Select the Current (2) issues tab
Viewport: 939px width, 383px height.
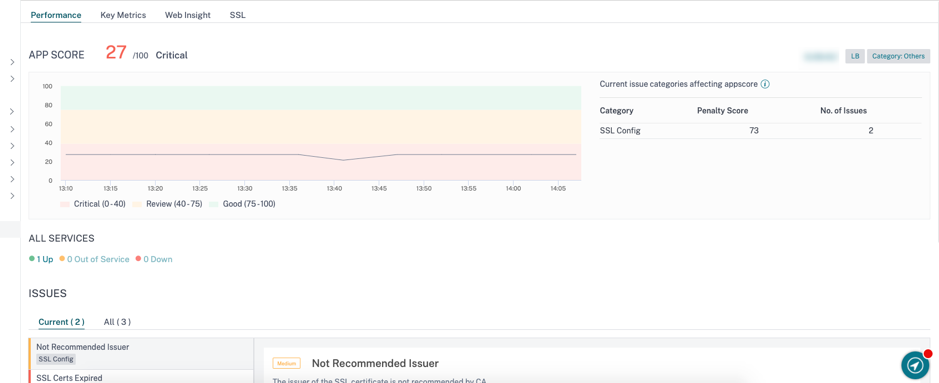coord(61,322)
